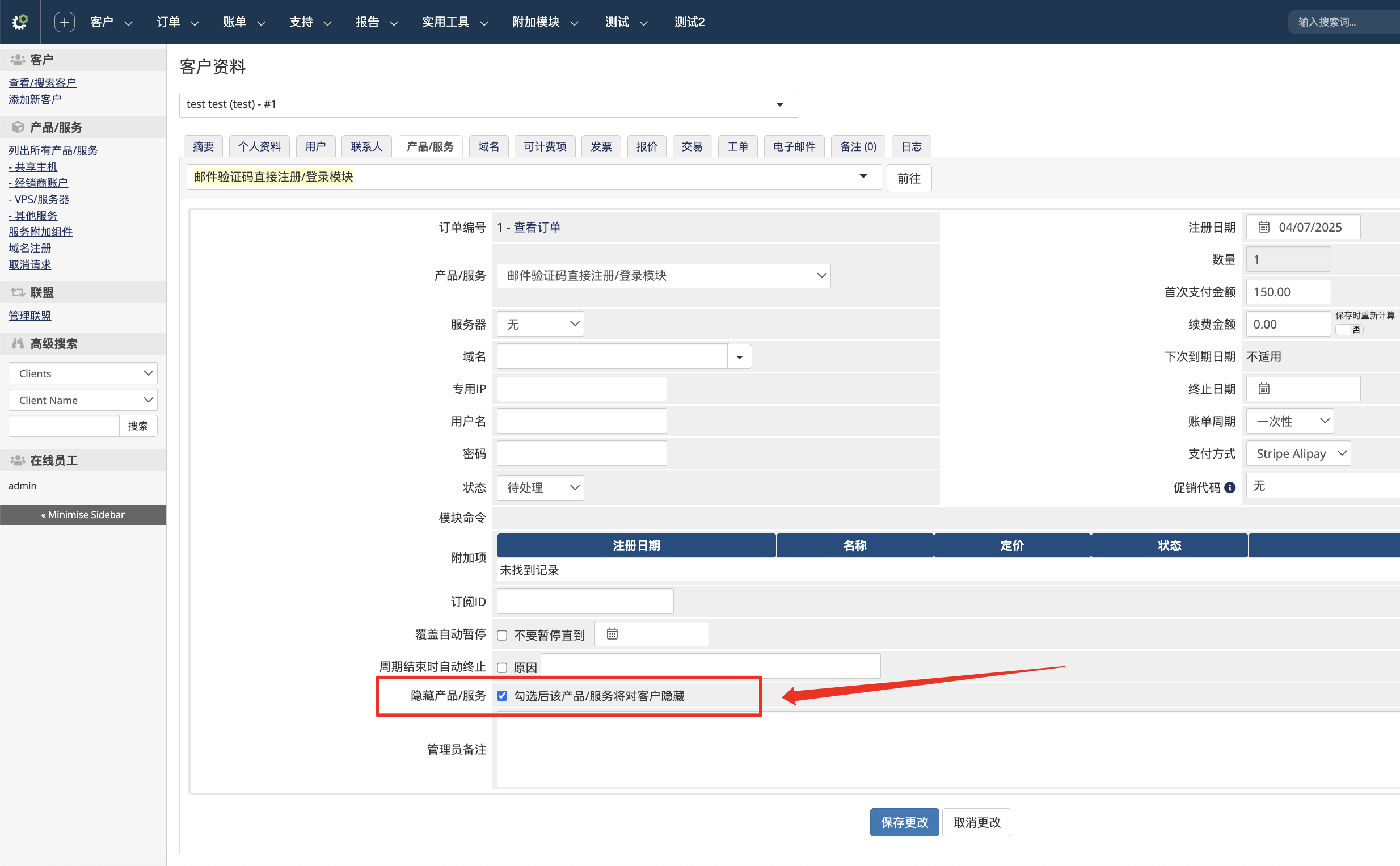Click the 高级搜索 binoculars icon

coord(18,343)
